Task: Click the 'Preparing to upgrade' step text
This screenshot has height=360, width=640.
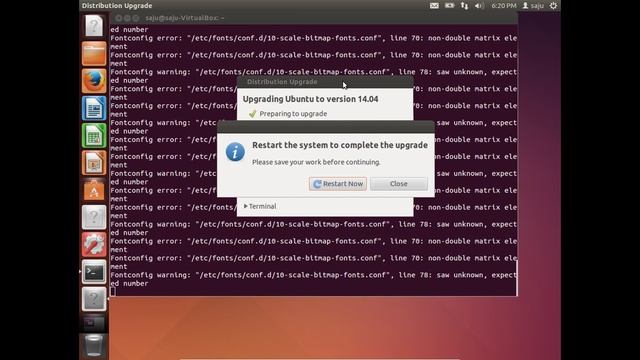Action: tap(293, 113)
